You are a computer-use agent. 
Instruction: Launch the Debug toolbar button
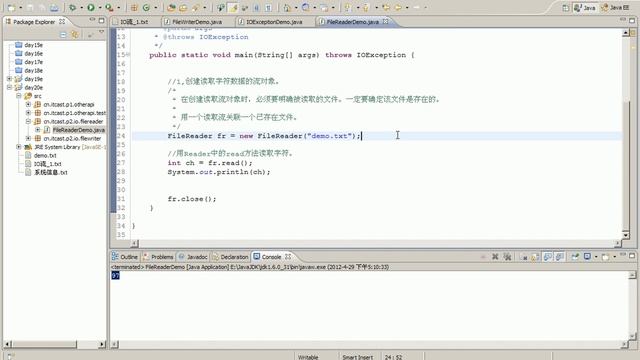[x=73, y=7]
